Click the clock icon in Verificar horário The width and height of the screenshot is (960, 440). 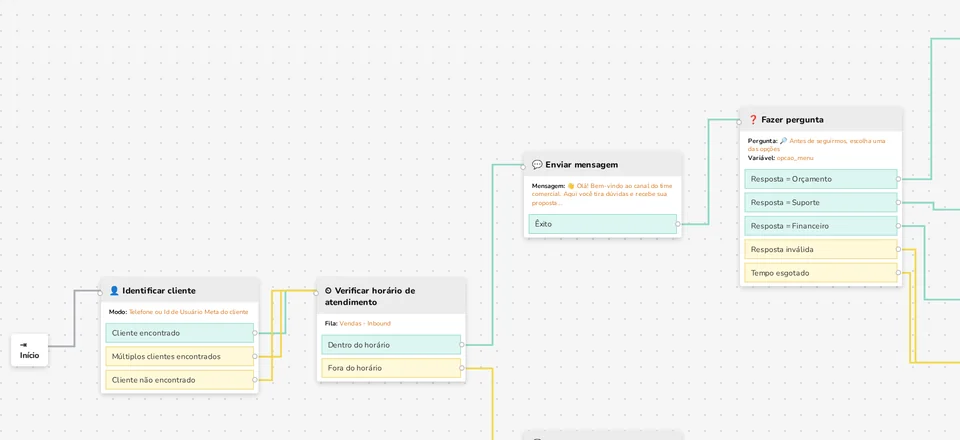pyautogui.click(x=328, y=291)
